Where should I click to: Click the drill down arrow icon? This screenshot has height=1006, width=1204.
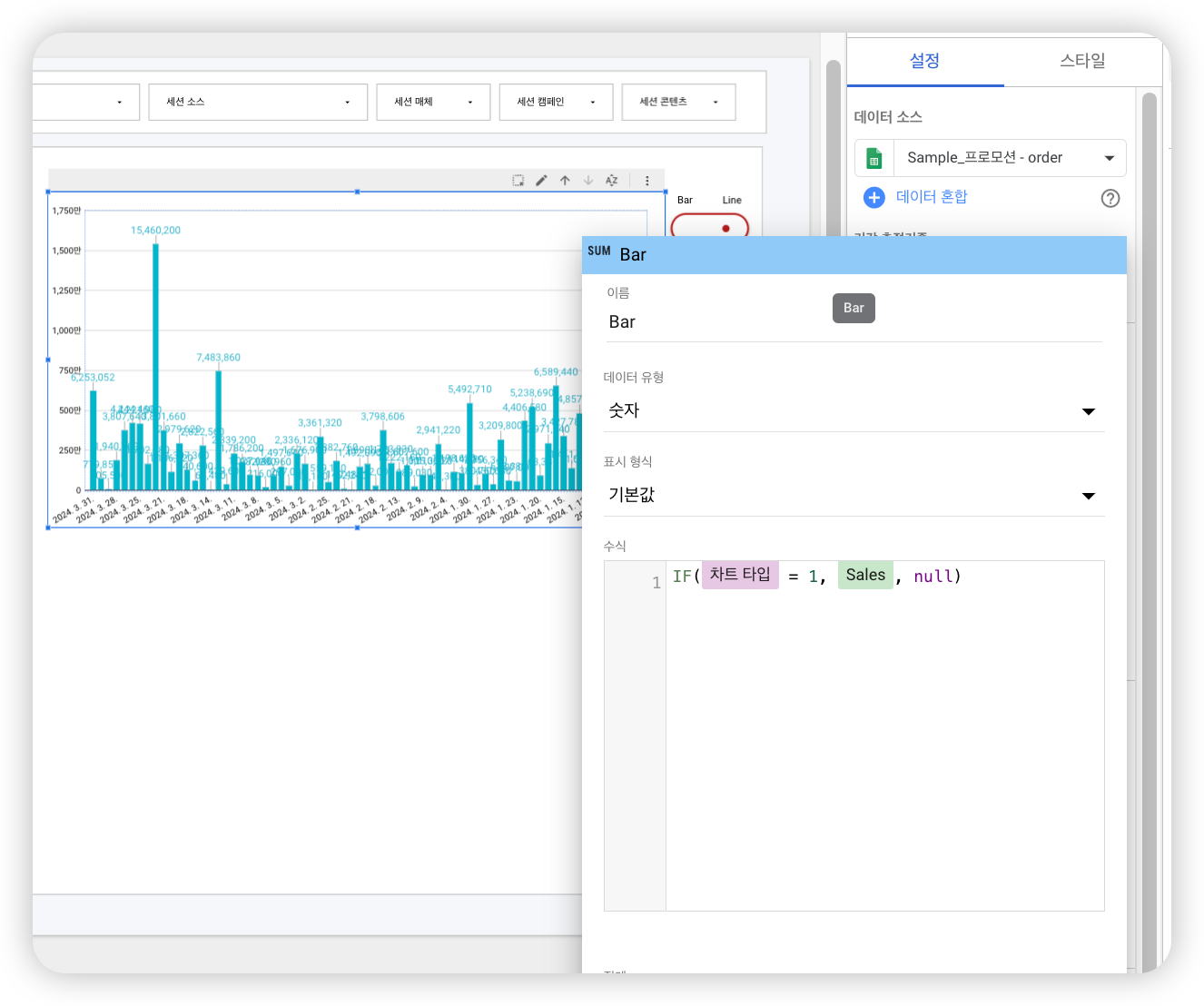click(588, 181)
